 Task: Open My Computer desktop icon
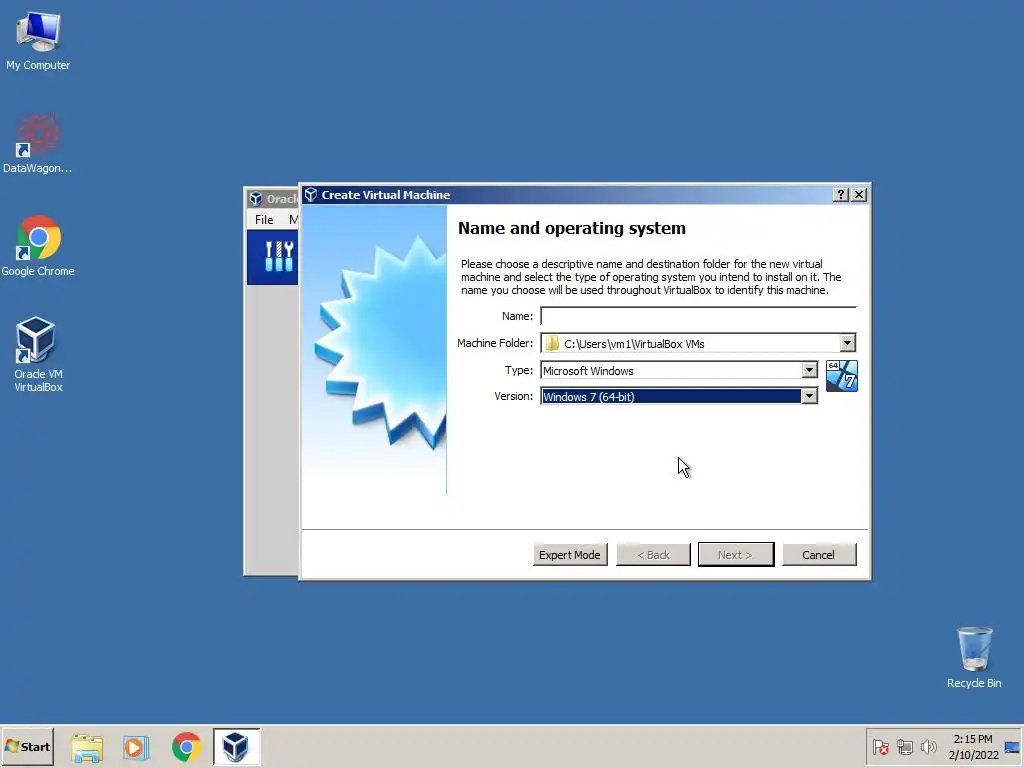click(x=38, y=40)
